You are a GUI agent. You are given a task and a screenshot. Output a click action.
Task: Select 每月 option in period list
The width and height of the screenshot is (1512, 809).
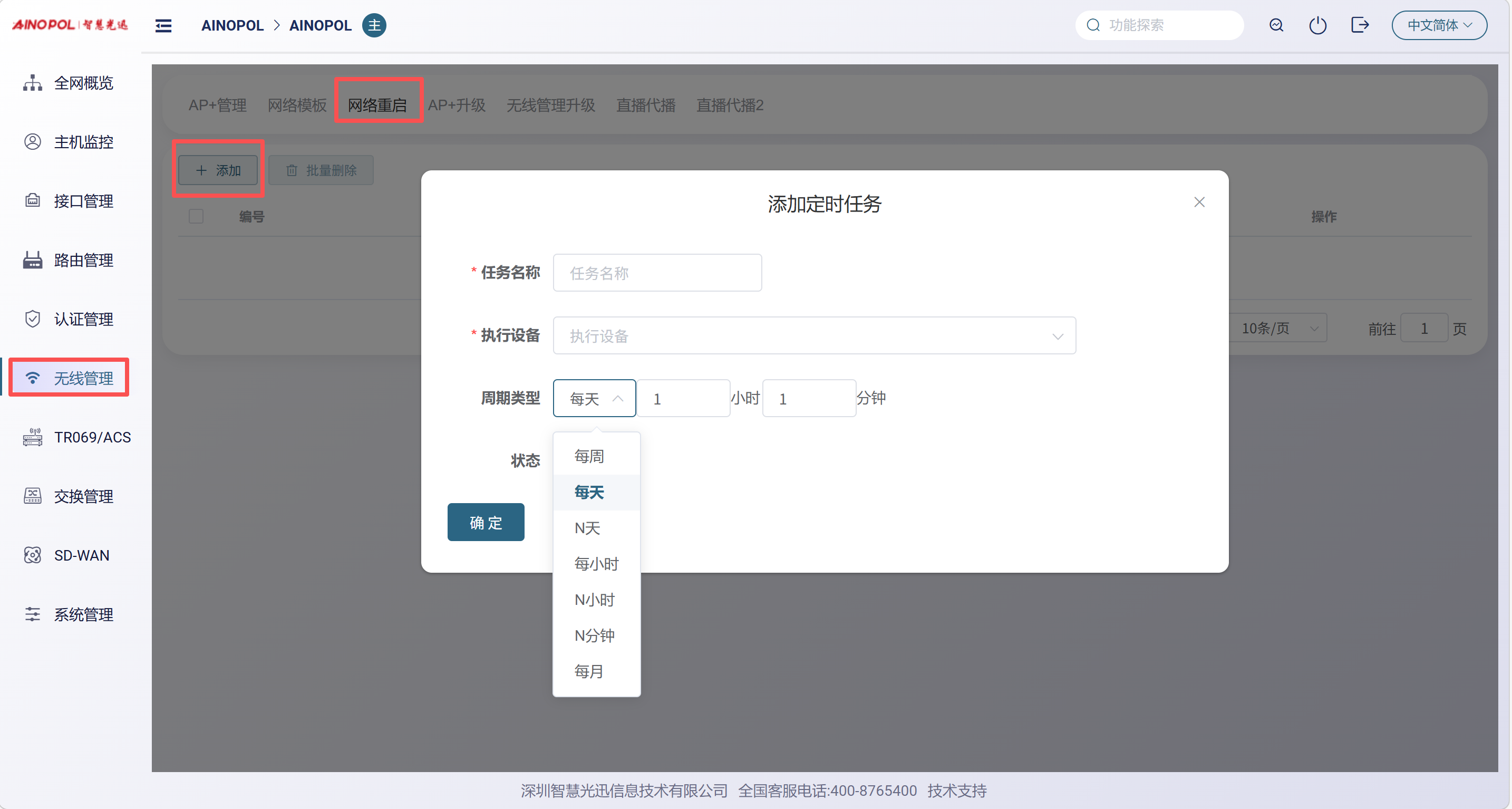[x=589, y=671]
